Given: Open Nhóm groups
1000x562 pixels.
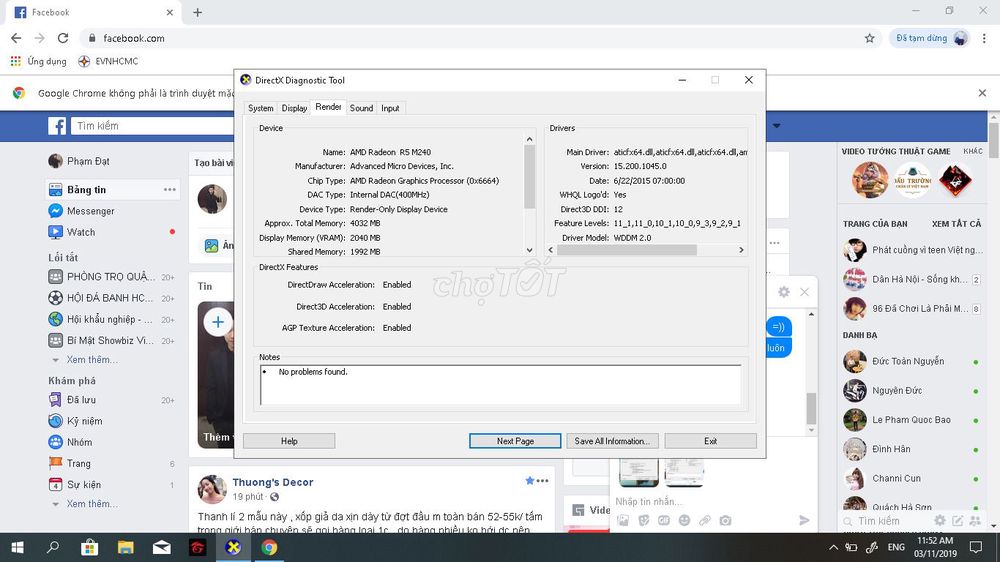Looking at the screenshot, I should pos(70,442).
